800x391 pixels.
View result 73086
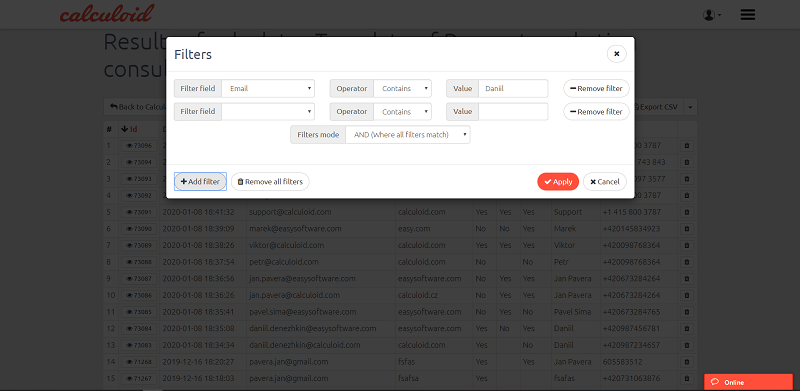[x=139, y=296]
